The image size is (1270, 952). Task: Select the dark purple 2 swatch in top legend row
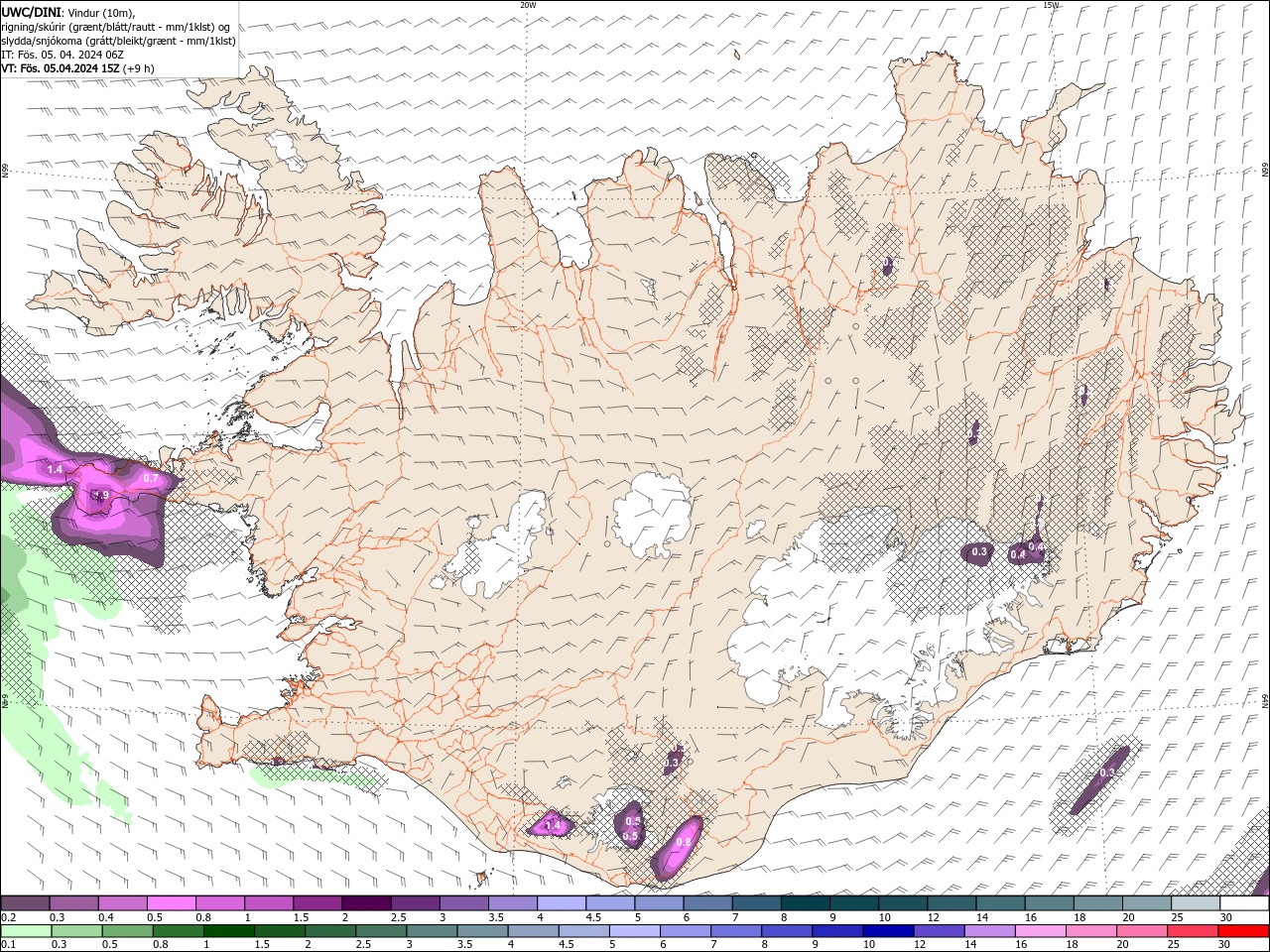click(x=366, y=903)
